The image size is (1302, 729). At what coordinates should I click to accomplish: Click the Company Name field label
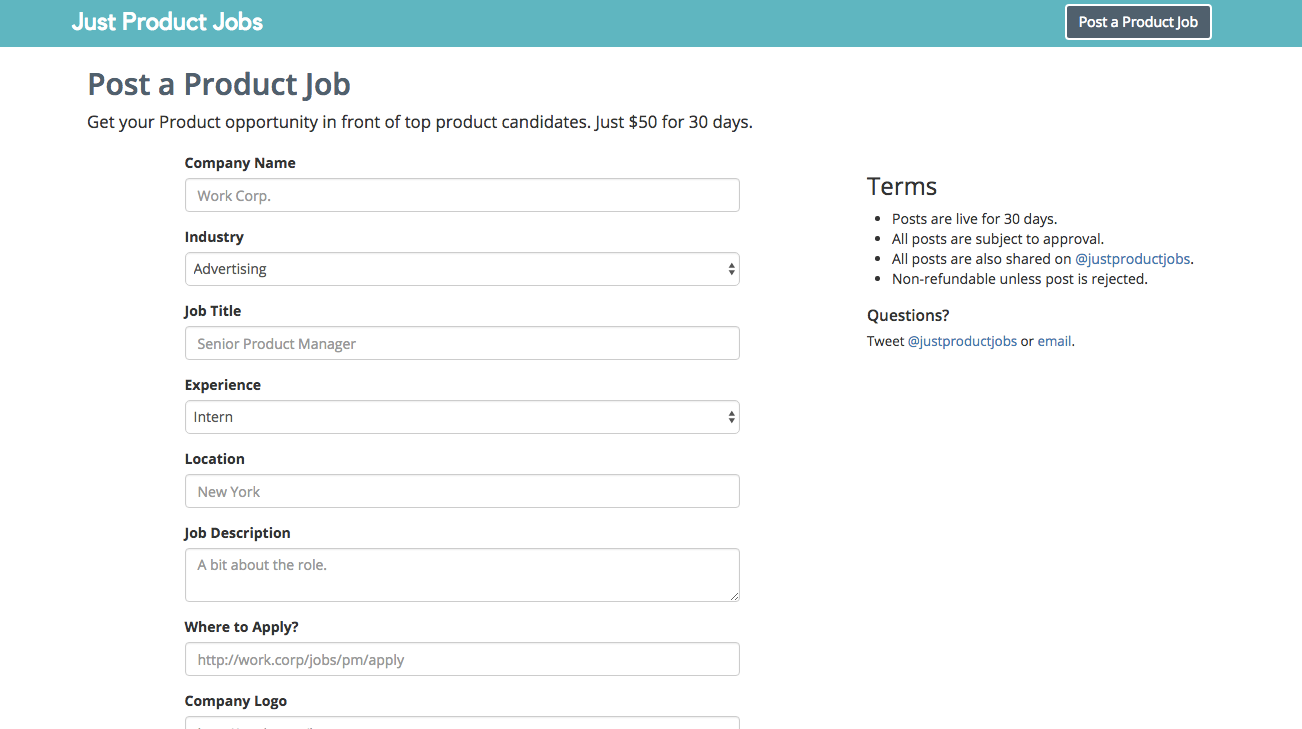pyautogui.click(x=240, y=163)
